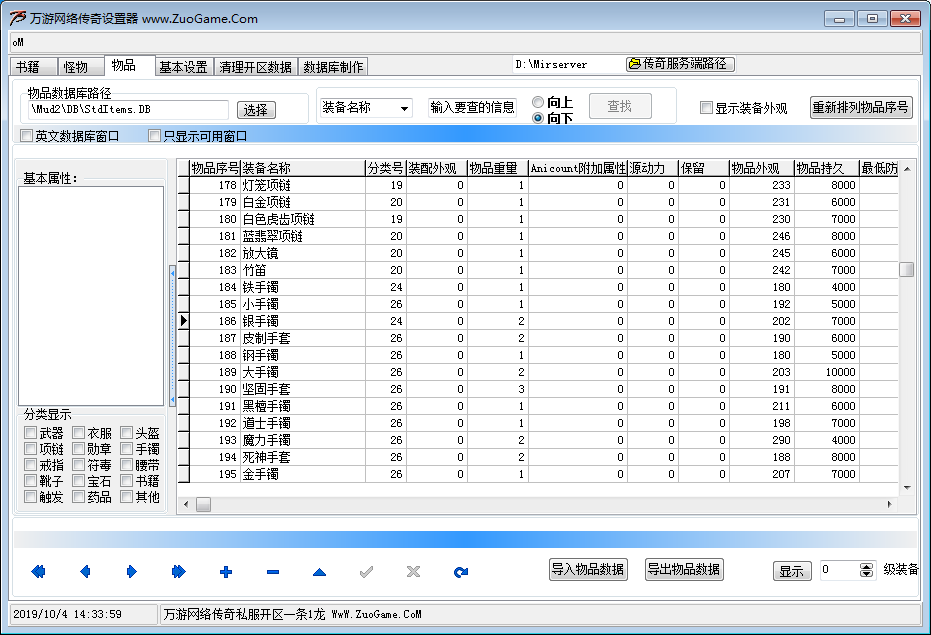Check the 手镯 category filter

point(126,448)
